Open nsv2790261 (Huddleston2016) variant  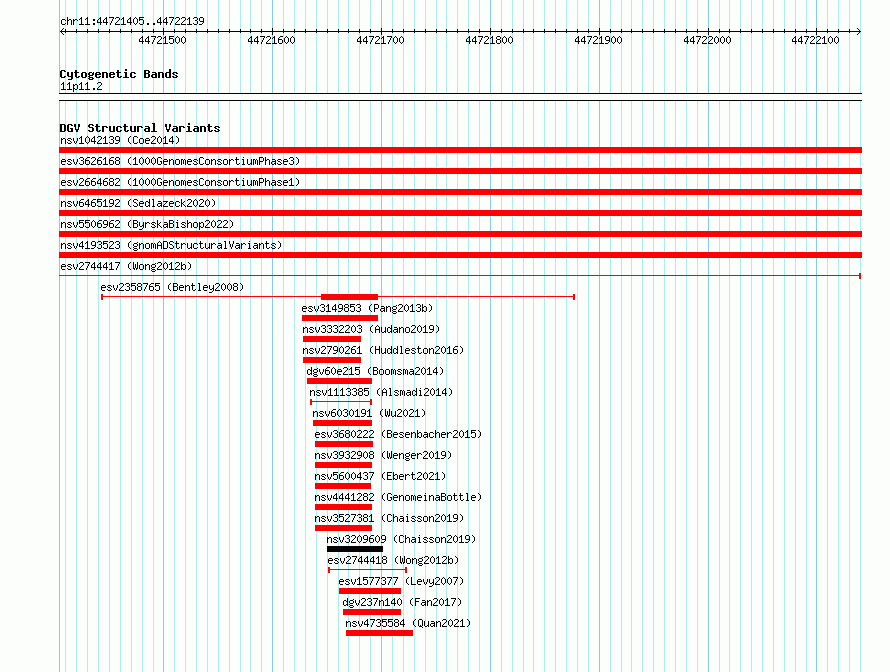[x=383, y=350]
